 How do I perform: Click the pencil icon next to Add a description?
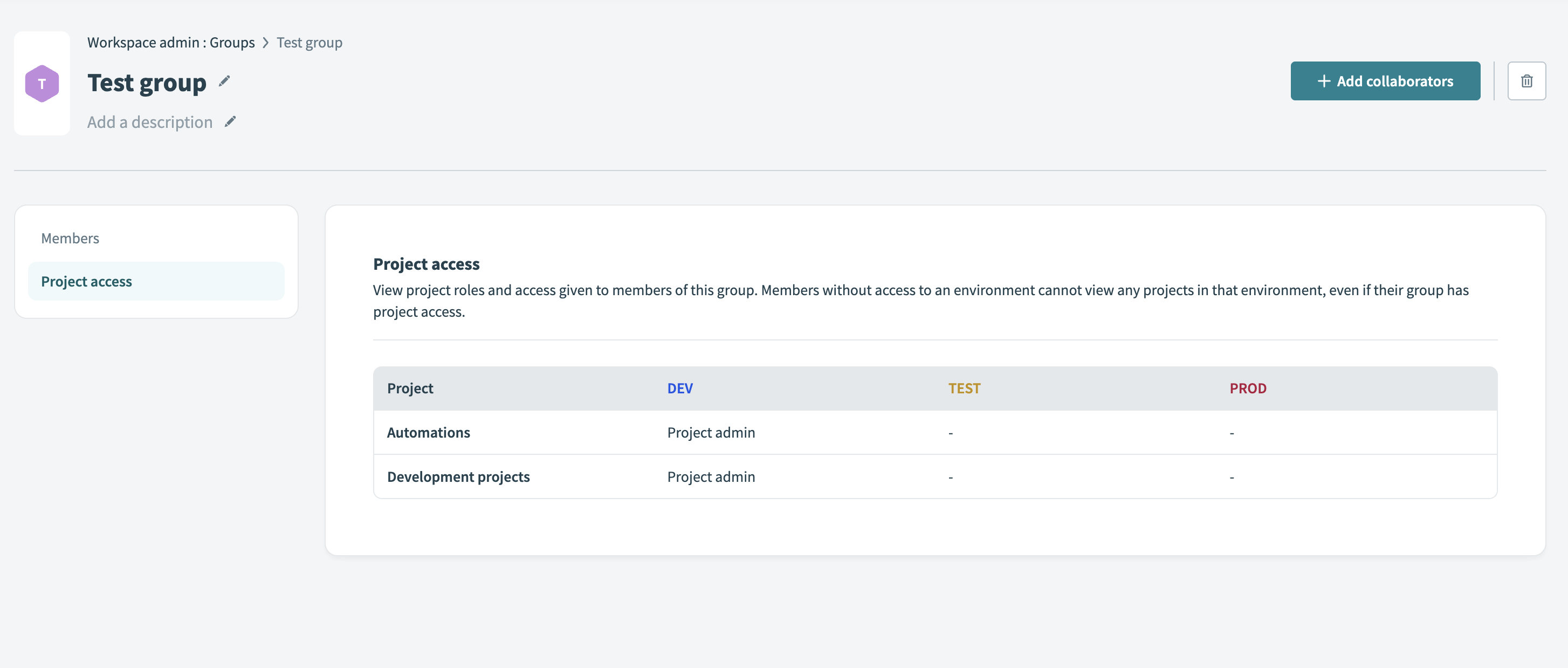pyautogui.click(x=230, y=122)
